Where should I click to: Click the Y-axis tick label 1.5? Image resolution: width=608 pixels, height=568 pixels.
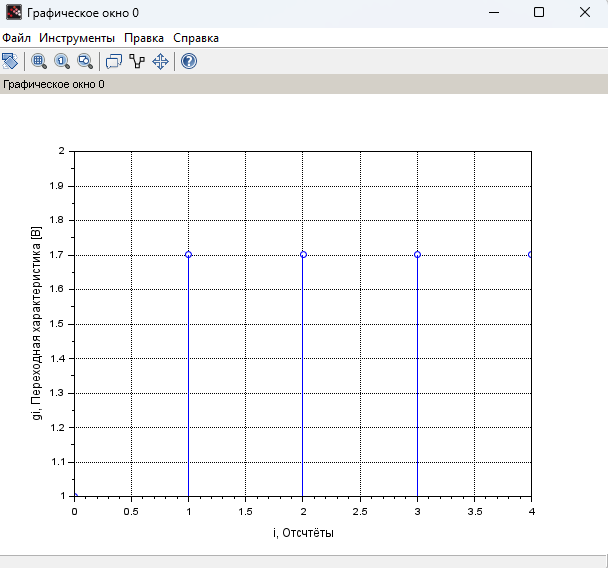click(x=57, y=324)
